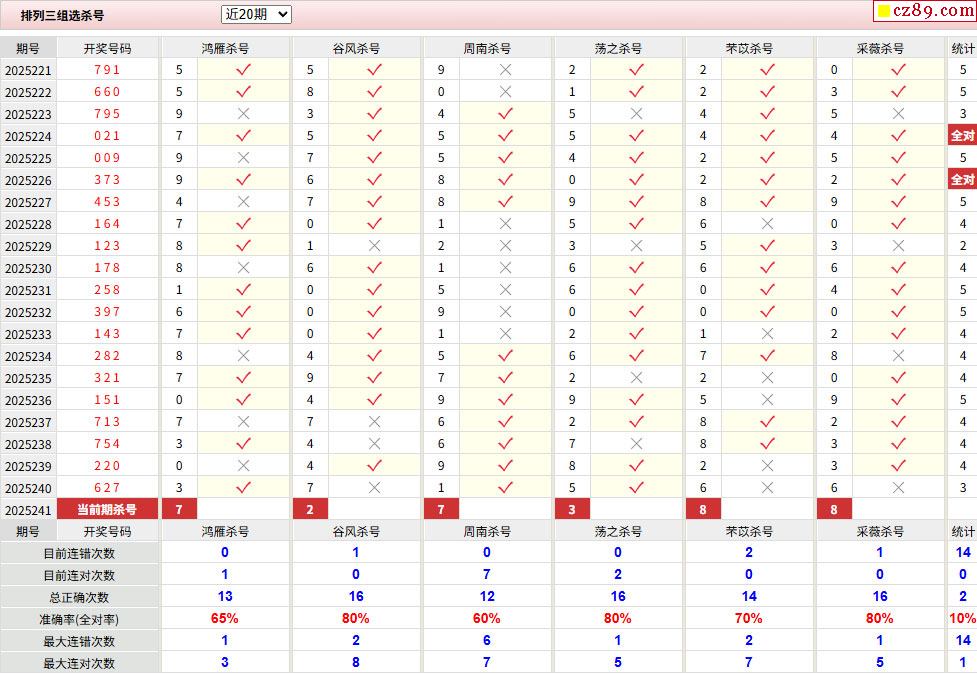Open the cz89.com site link
This screenshot has height=674, width=977.
[x=926, y=11]
